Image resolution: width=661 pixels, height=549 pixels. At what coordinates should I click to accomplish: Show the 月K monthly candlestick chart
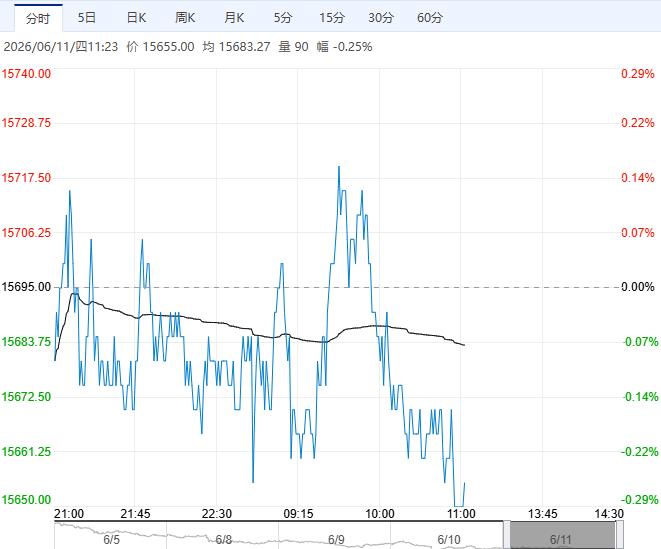[x=234, y=18]
